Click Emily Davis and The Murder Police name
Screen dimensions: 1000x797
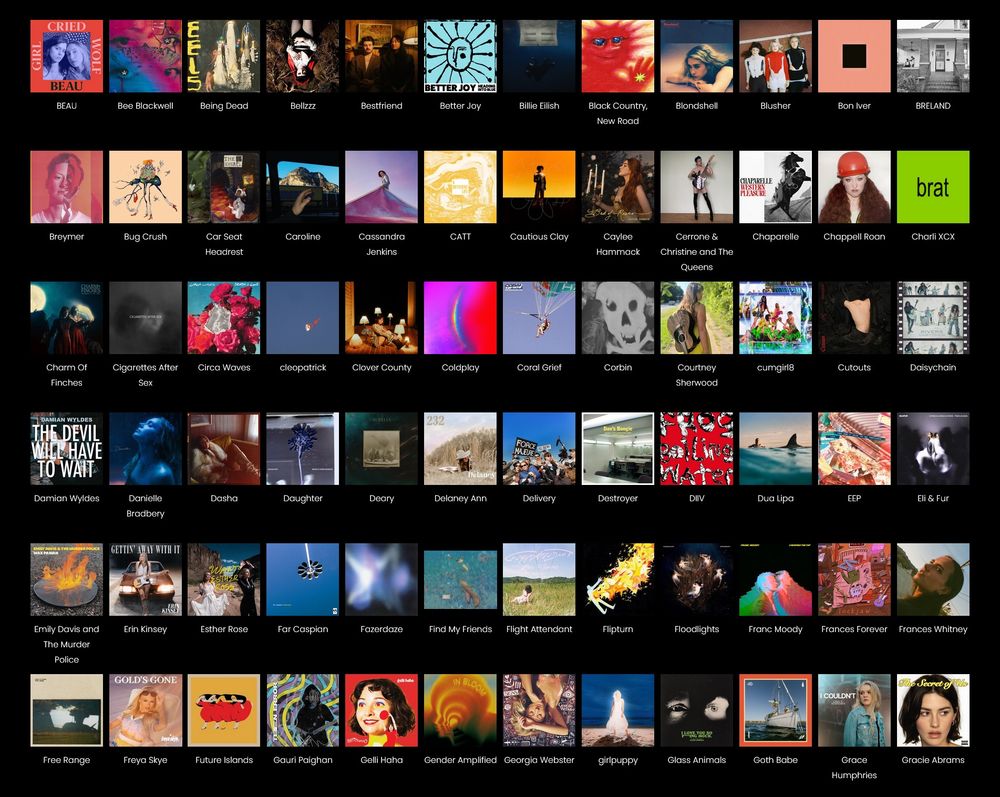coord(66,644)
